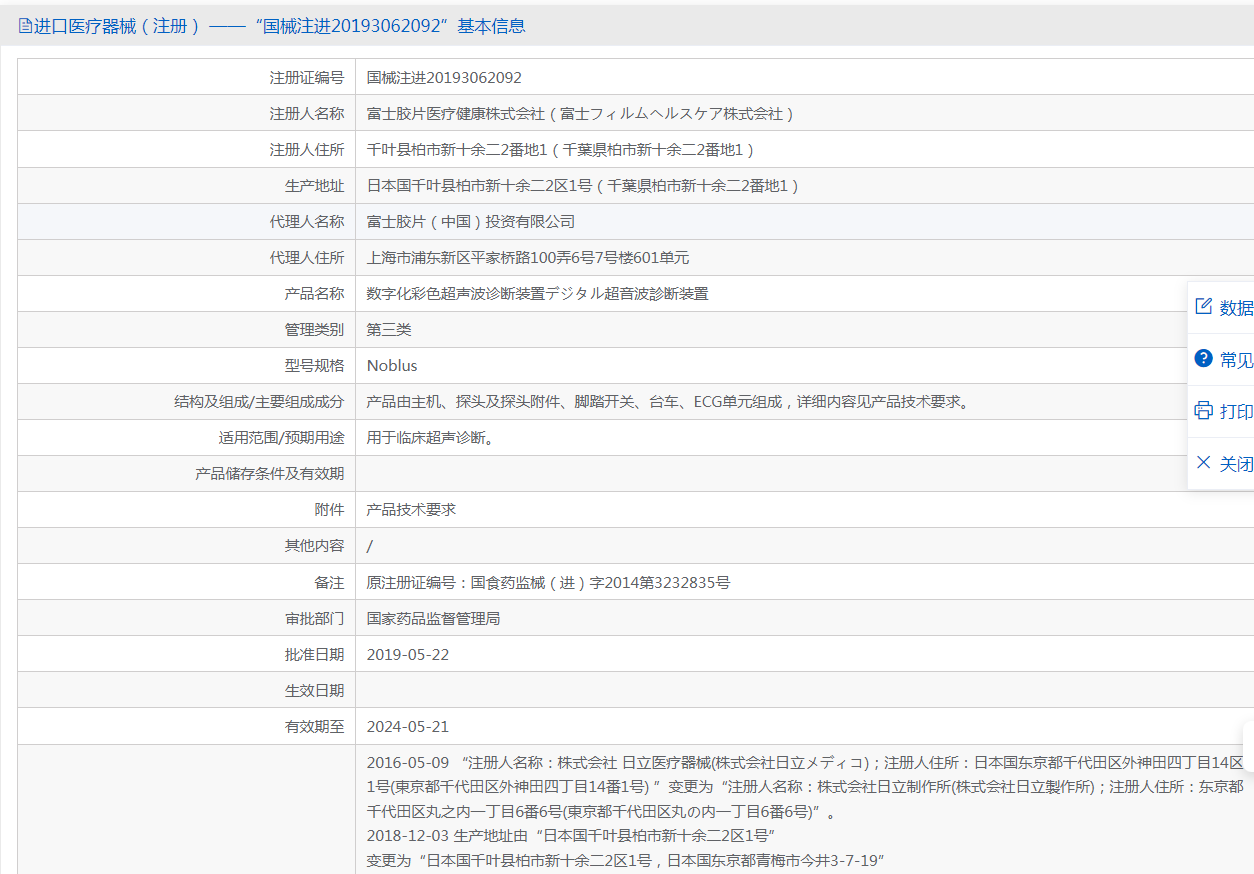Click the 管理类别 label cell
The height and width of the screenshot is (874, 1254).
pyautogui.click(x=187, y=330)
